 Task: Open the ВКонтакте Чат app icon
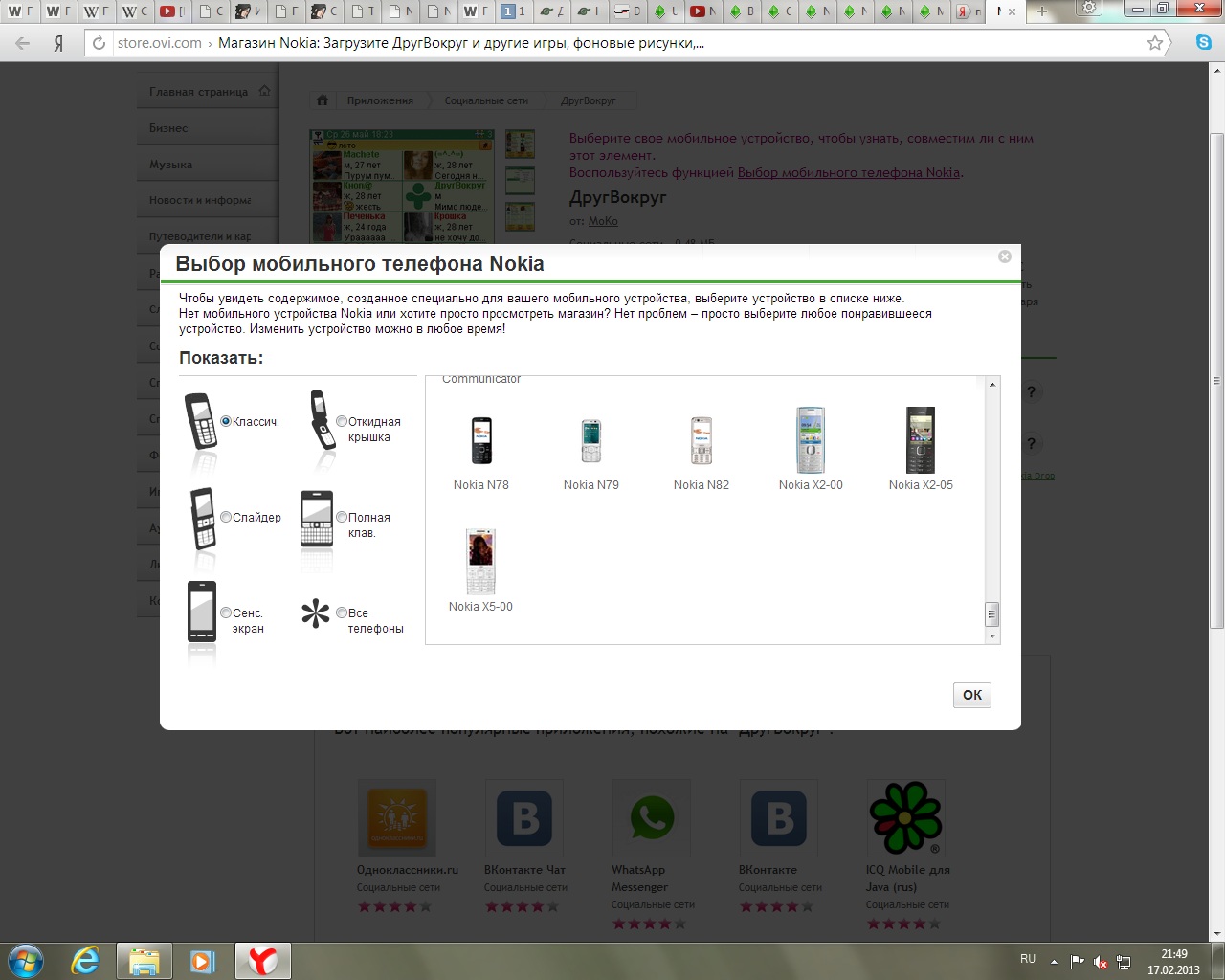click(524, 818)
